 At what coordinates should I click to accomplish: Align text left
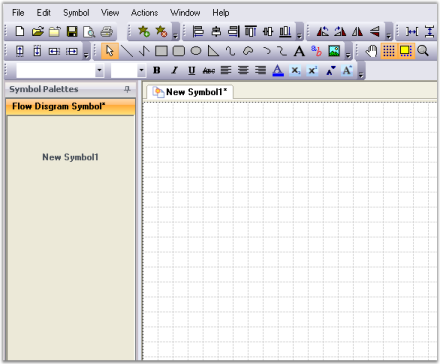pyautogui.click(x=226, y=70)
